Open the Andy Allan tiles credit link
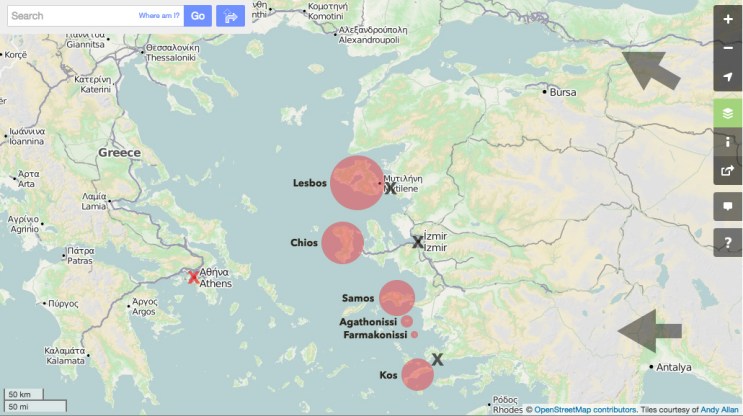The height and width of the screenshot is (416, 743). coord(719,410)
